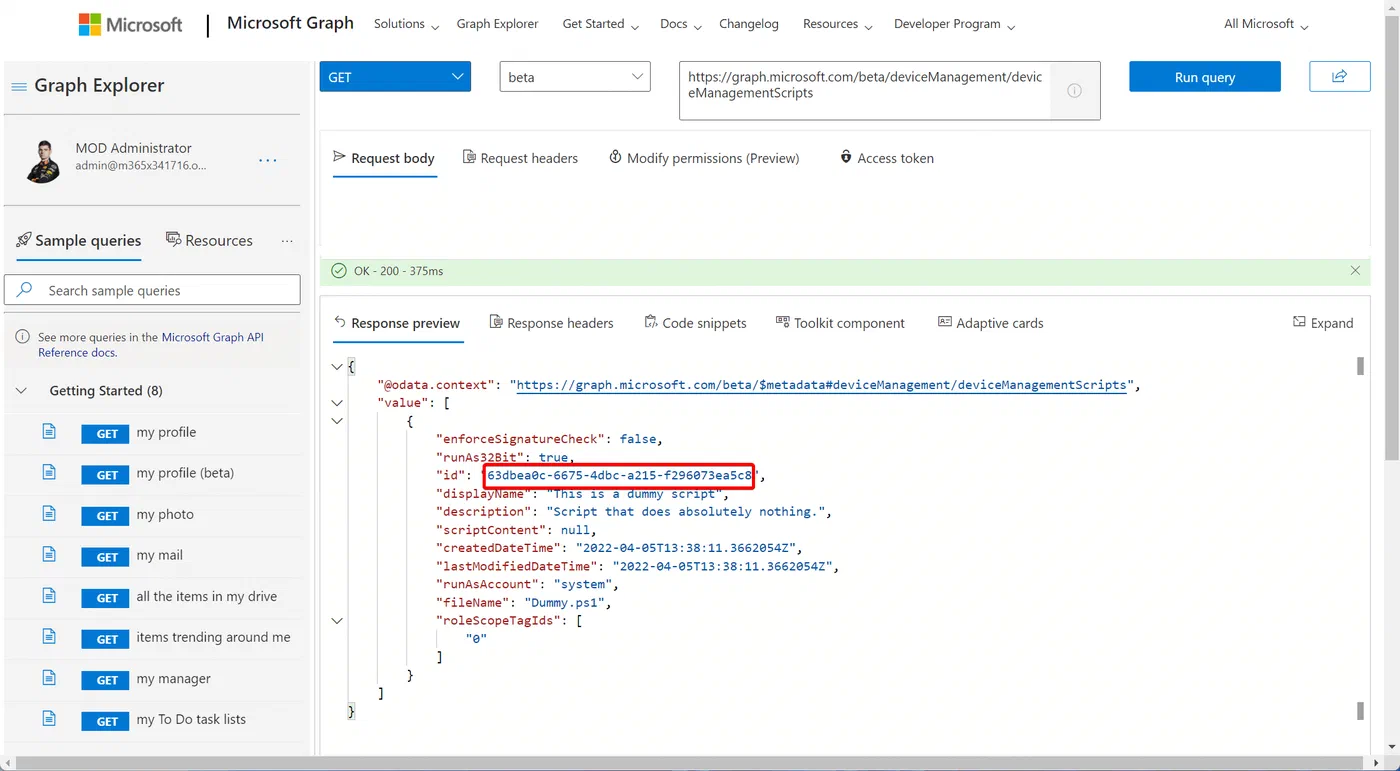Collapse the roleScopeTagIds array in the response
Screen dimensions: 1400x771
pyautogui.click(x=337, y=621)
